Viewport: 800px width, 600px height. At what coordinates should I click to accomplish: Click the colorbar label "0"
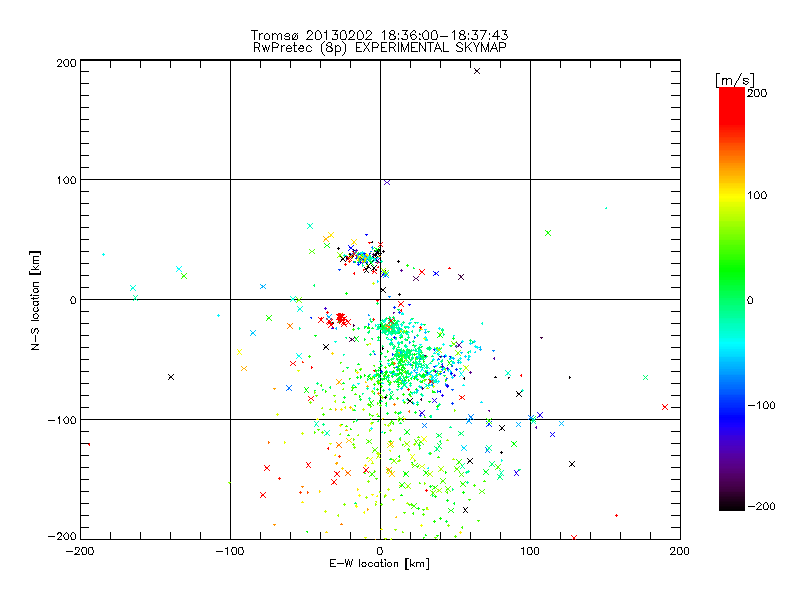click(750, 300)
